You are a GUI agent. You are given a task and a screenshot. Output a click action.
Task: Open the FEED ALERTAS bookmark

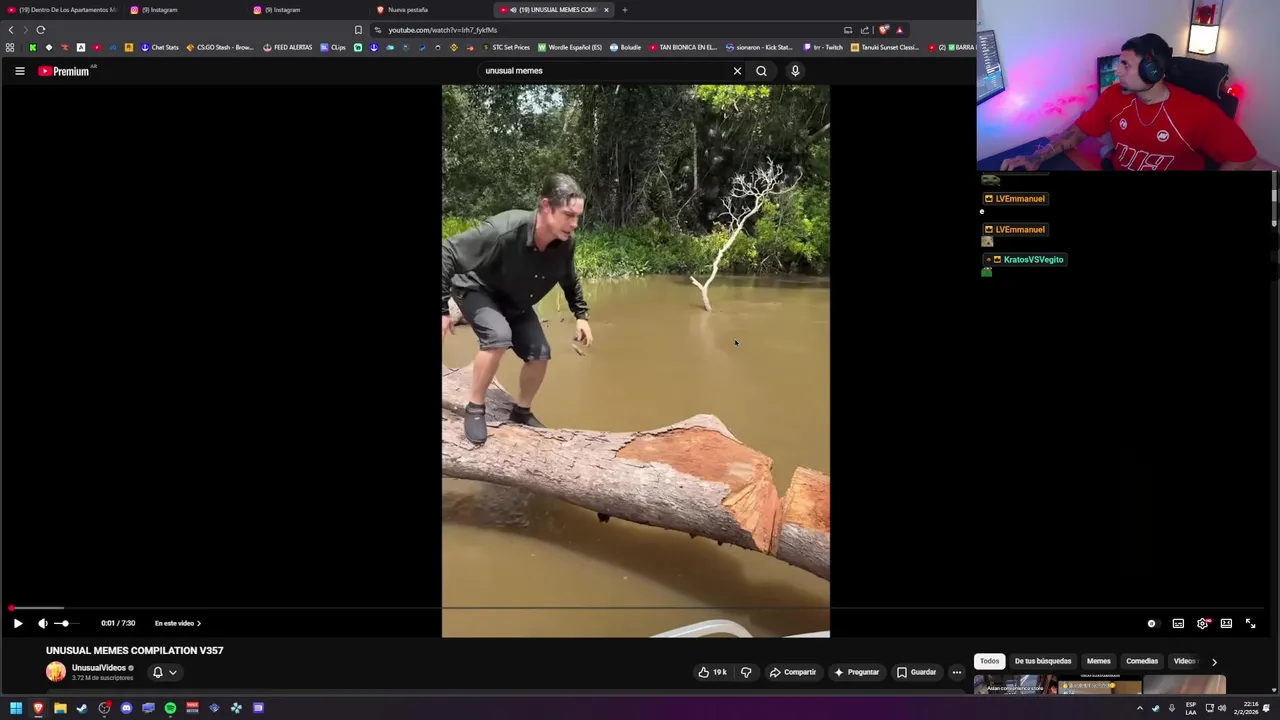(x=288, y=47)
